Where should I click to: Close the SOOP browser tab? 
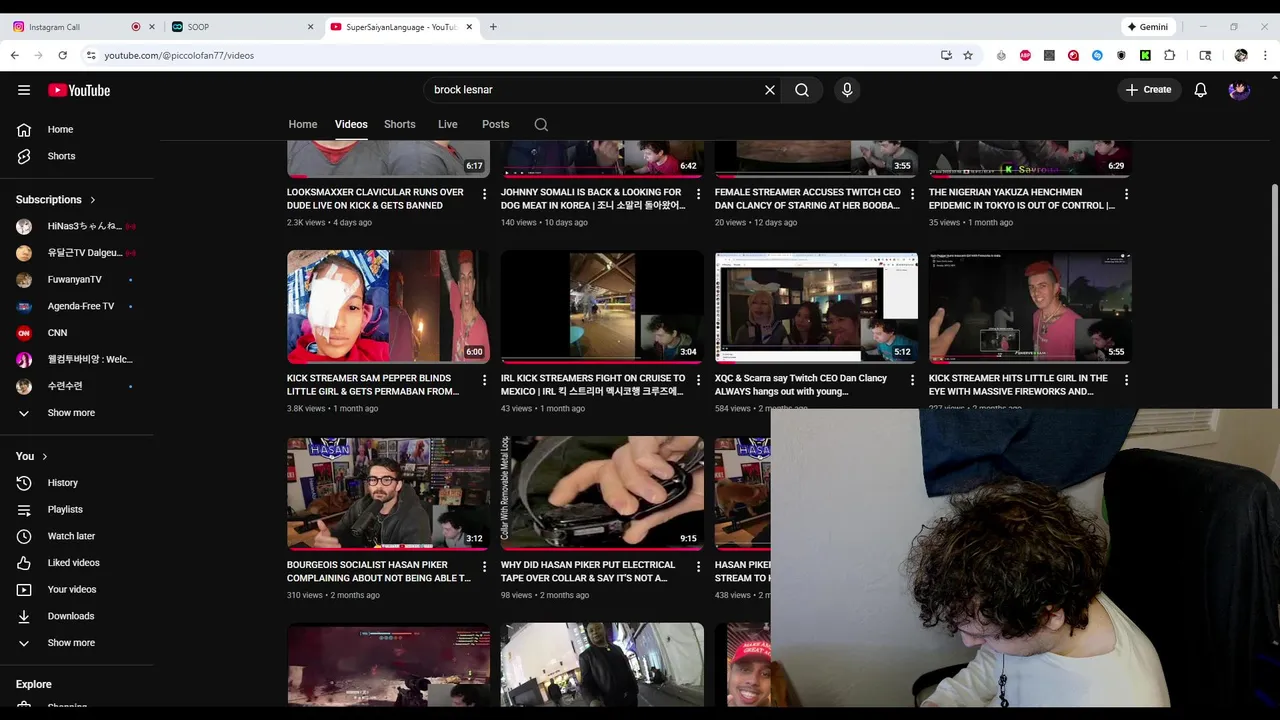pos(310,27)
